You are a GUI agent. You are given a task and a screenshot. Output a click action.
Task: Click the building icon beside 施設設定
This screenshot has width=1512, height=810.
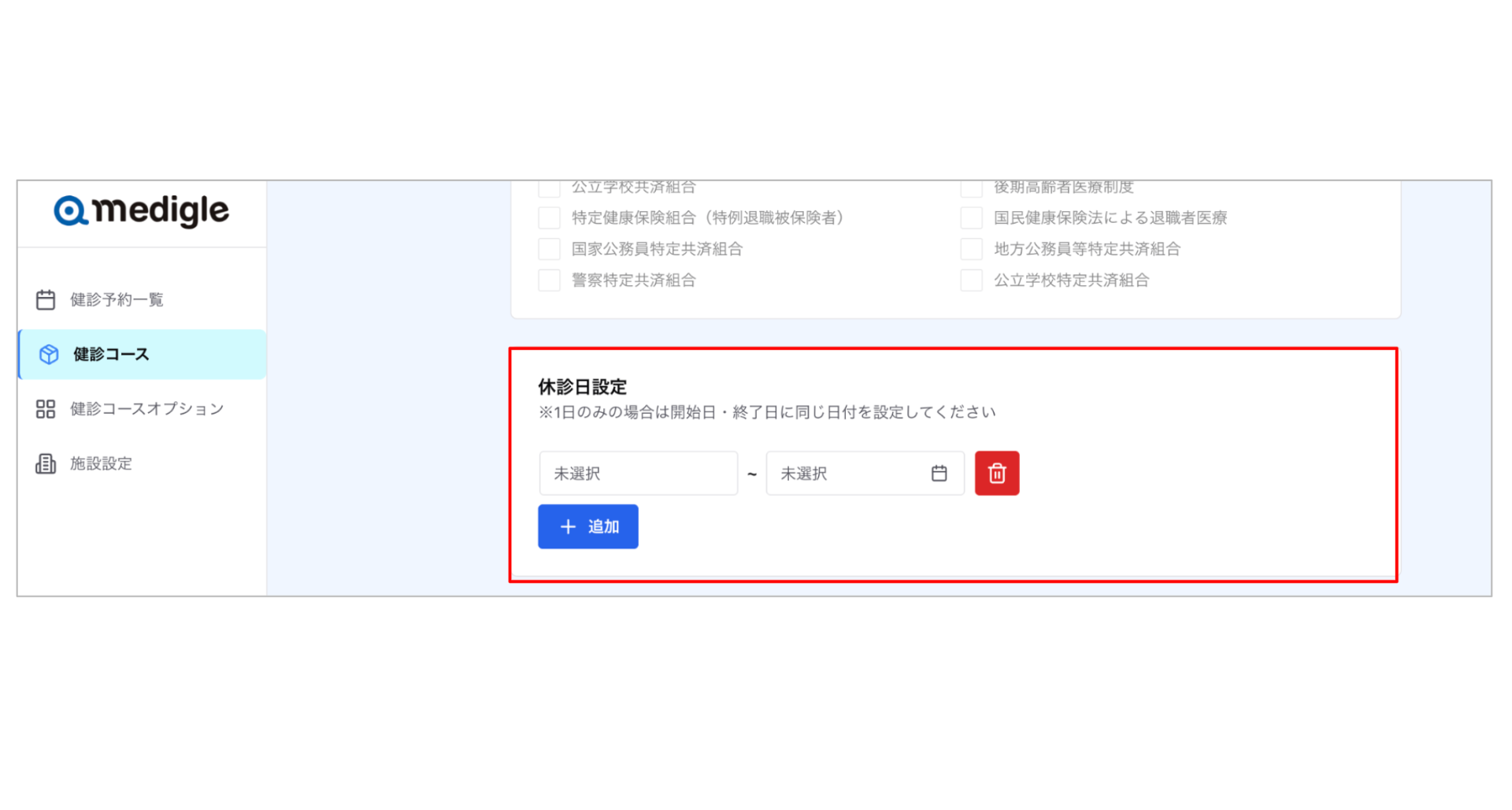click(46, 463)
